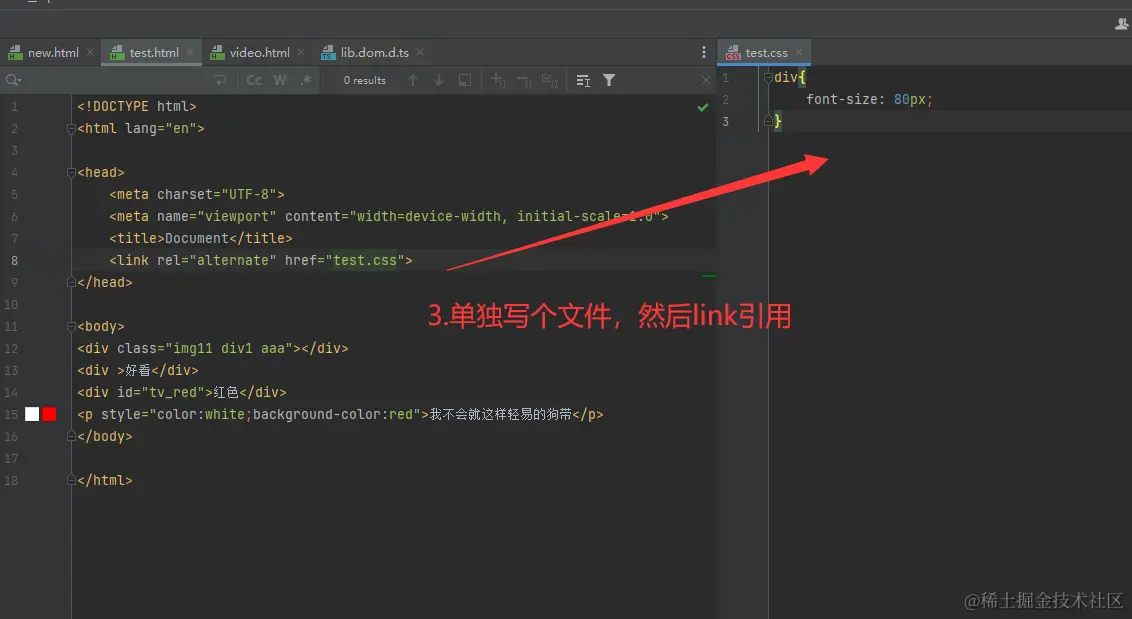Click the p style paragraph code line
Image resolution: width=1132 pixels, height=619 pixels.
pyautogui.click(x=340, y=415)
